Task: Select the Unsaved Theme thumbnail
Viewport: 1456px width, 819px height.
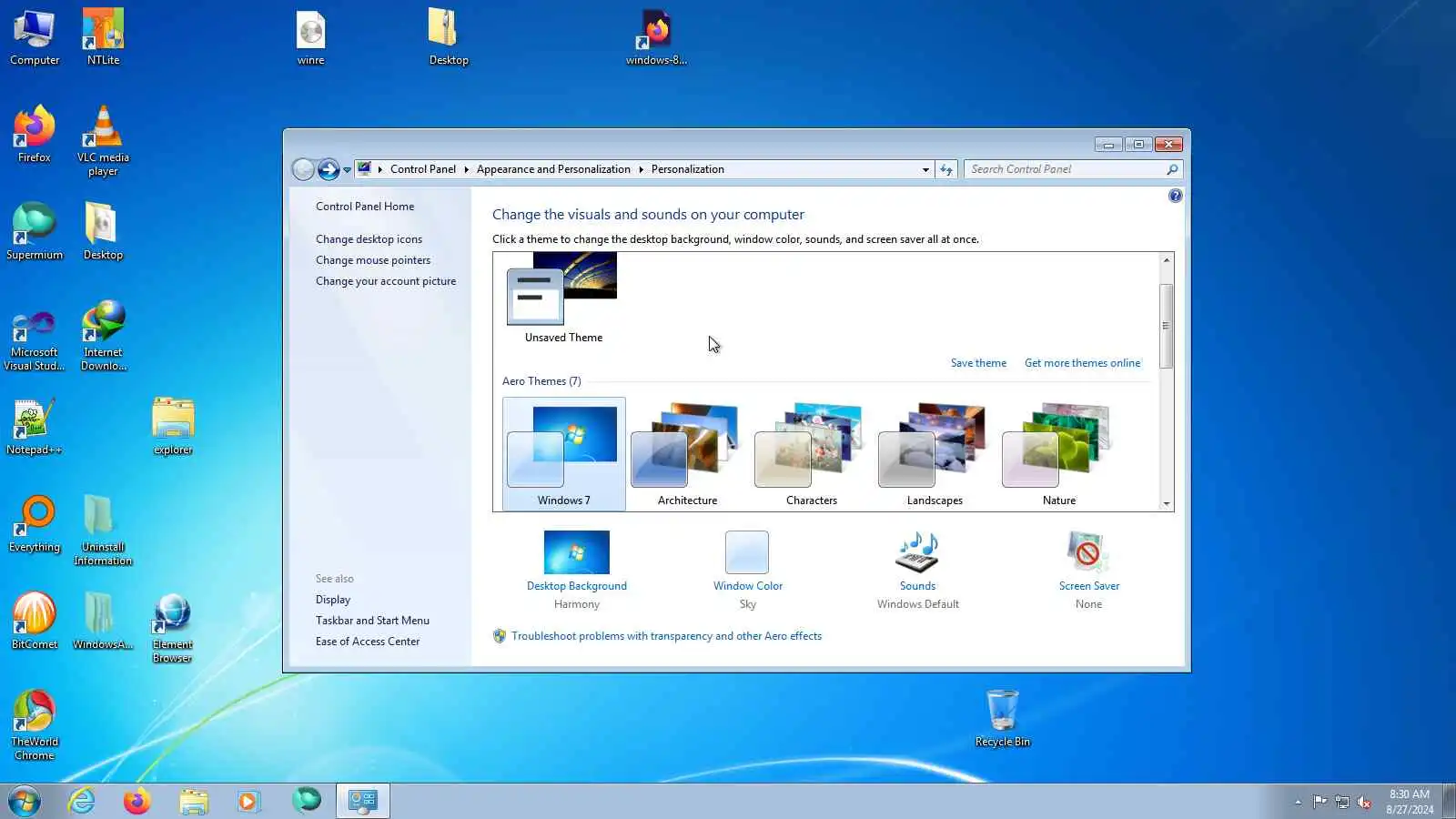Action: [x=563, y=298]
